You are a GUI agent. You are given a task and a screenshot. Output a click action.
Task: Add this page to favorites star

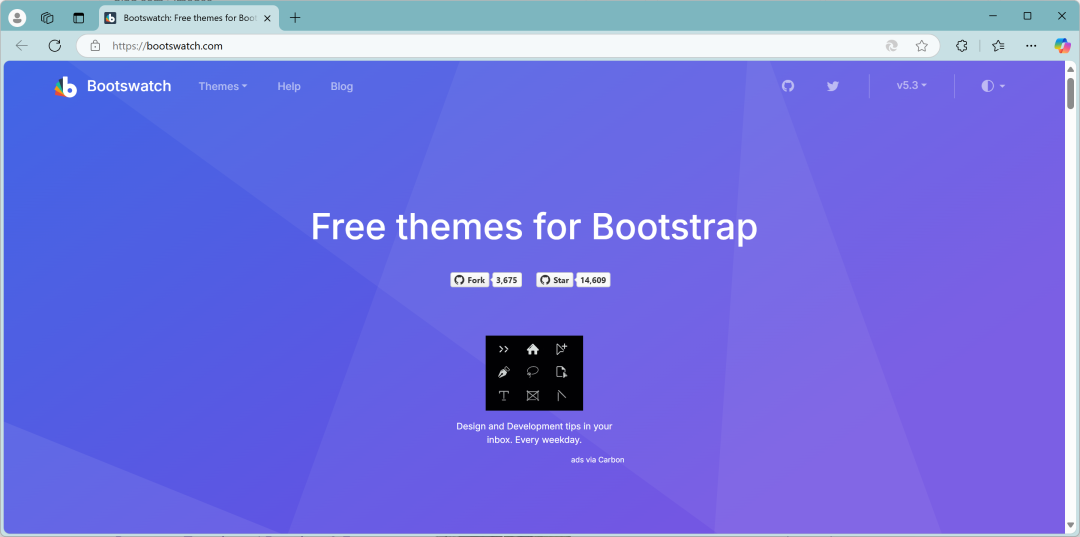(922, 46)
